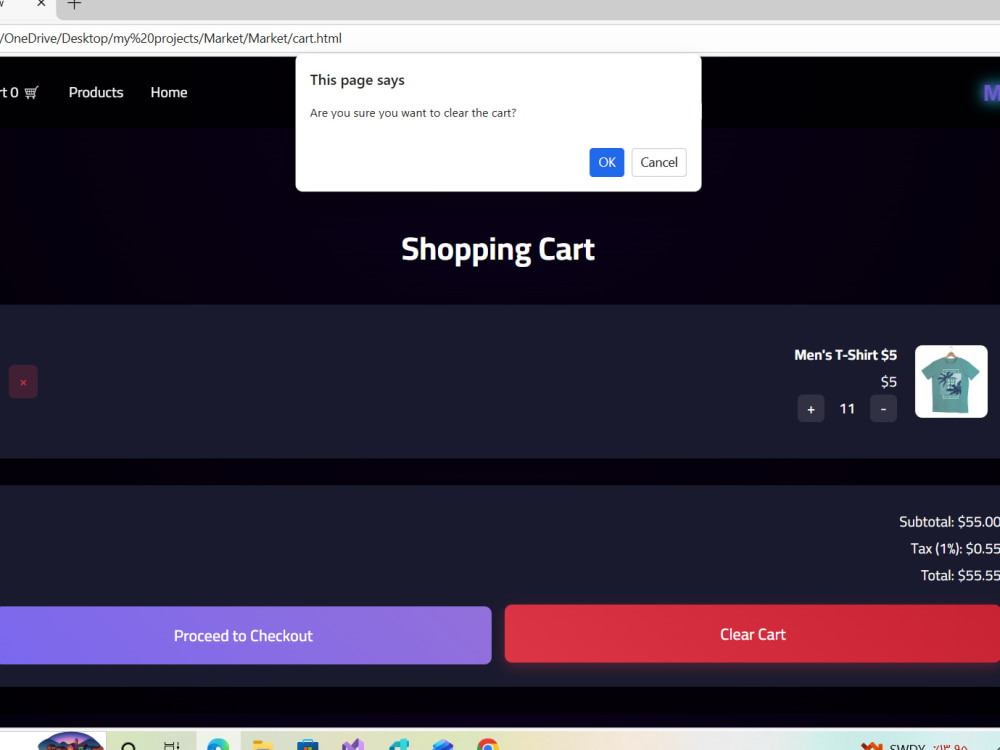
Task: Remove Men's T-Shirt with red × button
Action: coord(23,382)
